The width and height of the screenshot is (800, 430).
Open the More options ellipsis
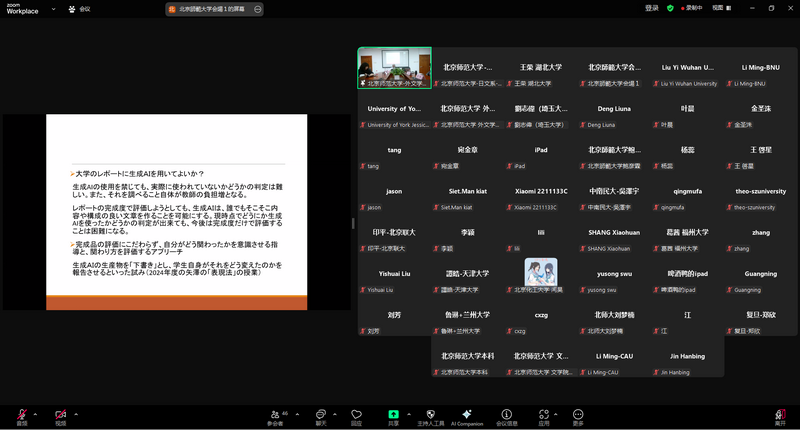[x=578, y=414]
